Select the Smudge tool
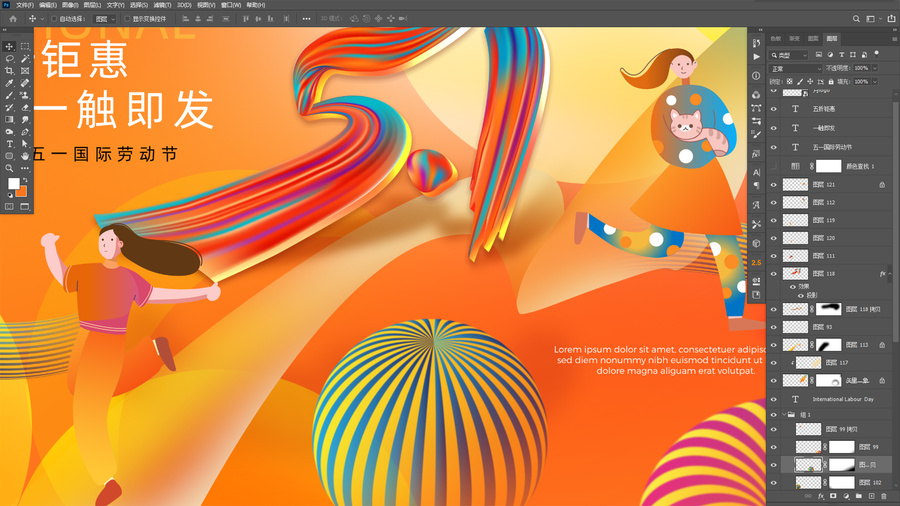Viewport: 900px width, 506px height. coord(25,119)
